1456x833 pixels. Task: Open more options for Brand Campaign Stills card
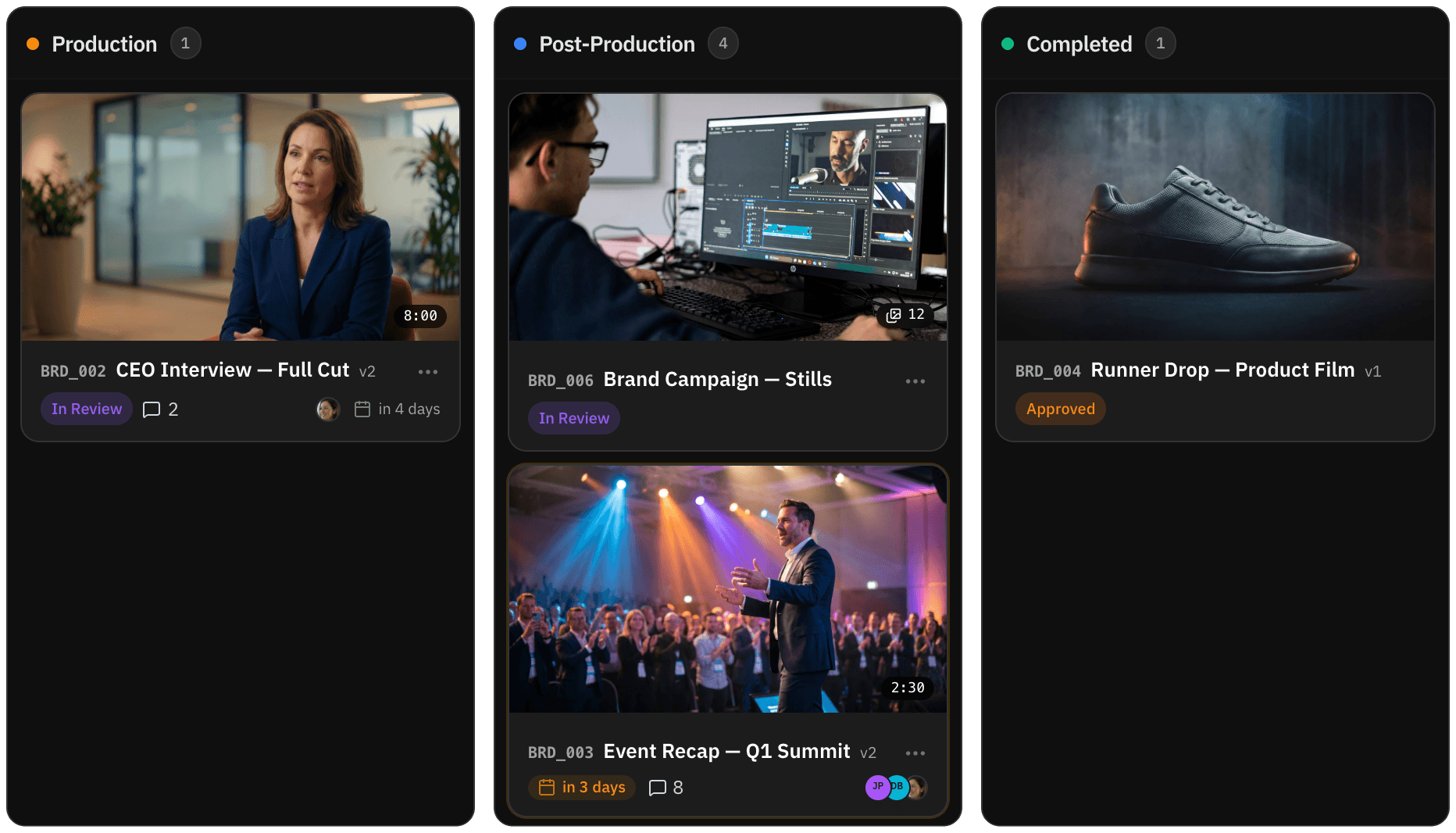click(915, 381)
